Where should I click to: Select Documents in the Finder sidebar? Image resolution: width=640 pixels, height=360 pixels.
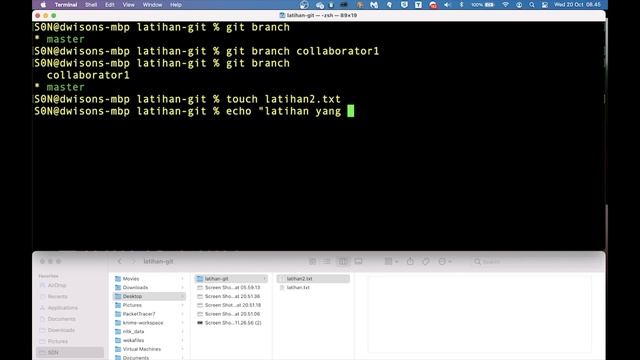[x=61, y=319]
